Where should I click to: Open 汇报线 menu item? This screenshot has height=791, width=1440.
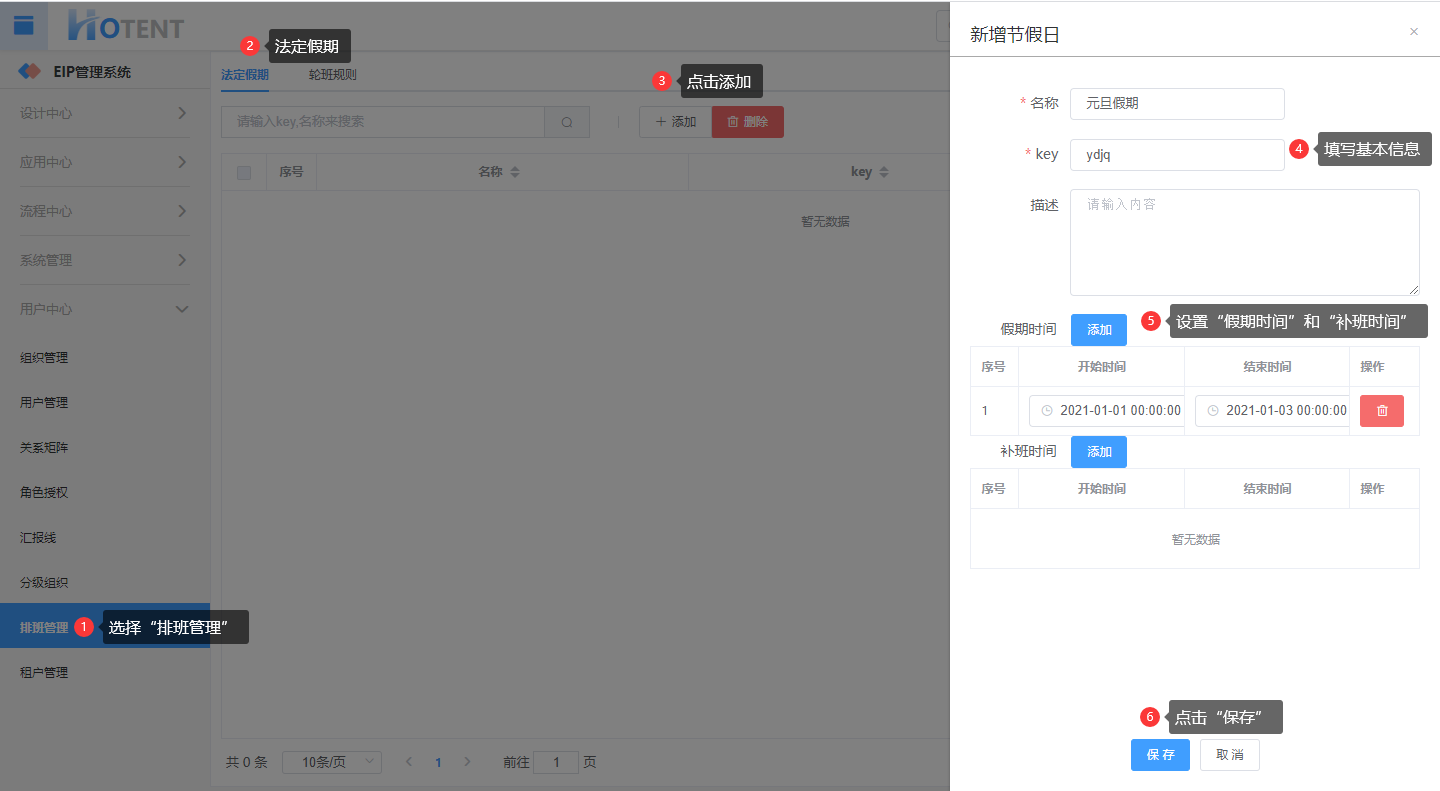click(x=105, y=538)
